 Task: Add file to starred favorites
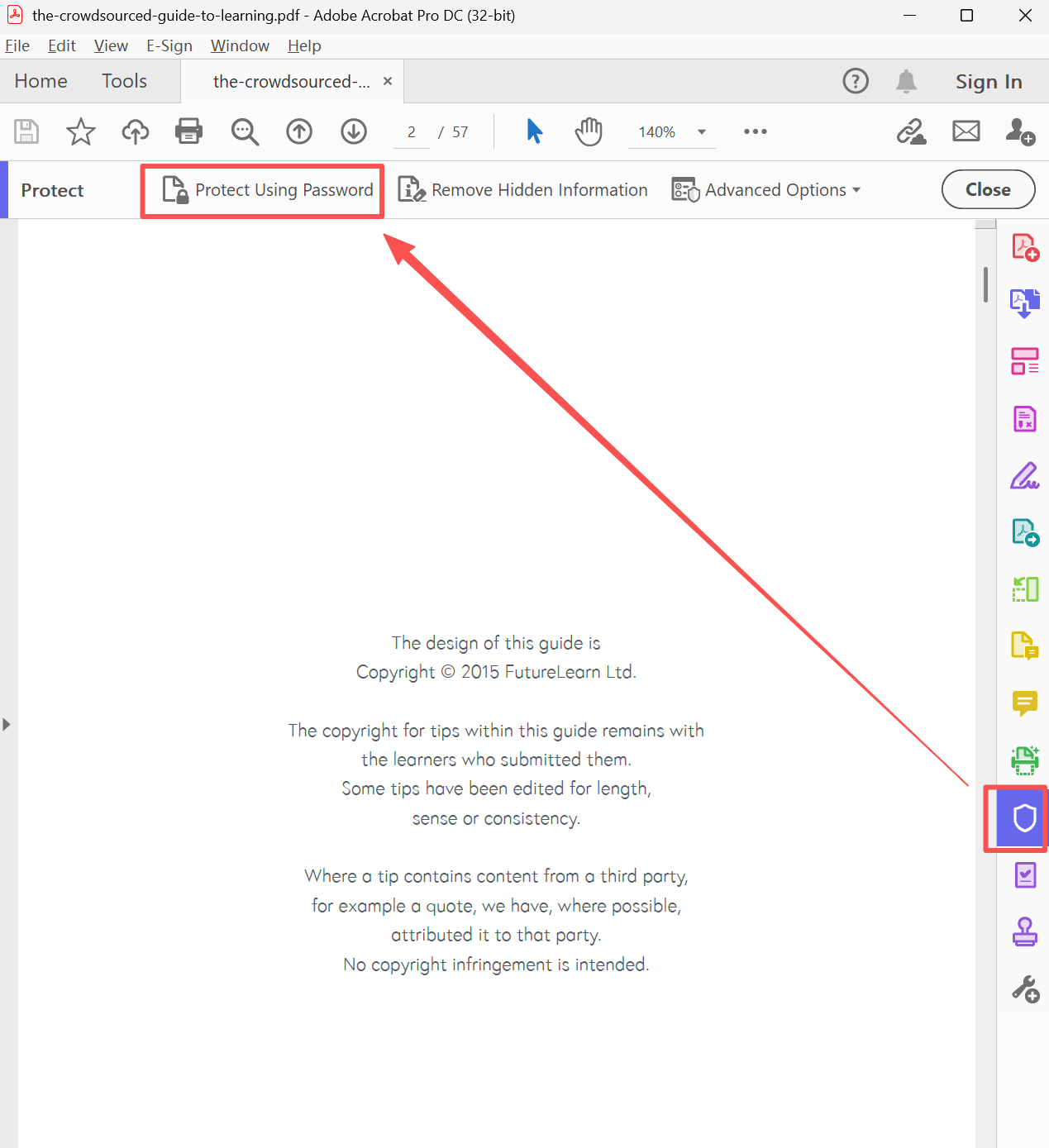pos(81,131)
